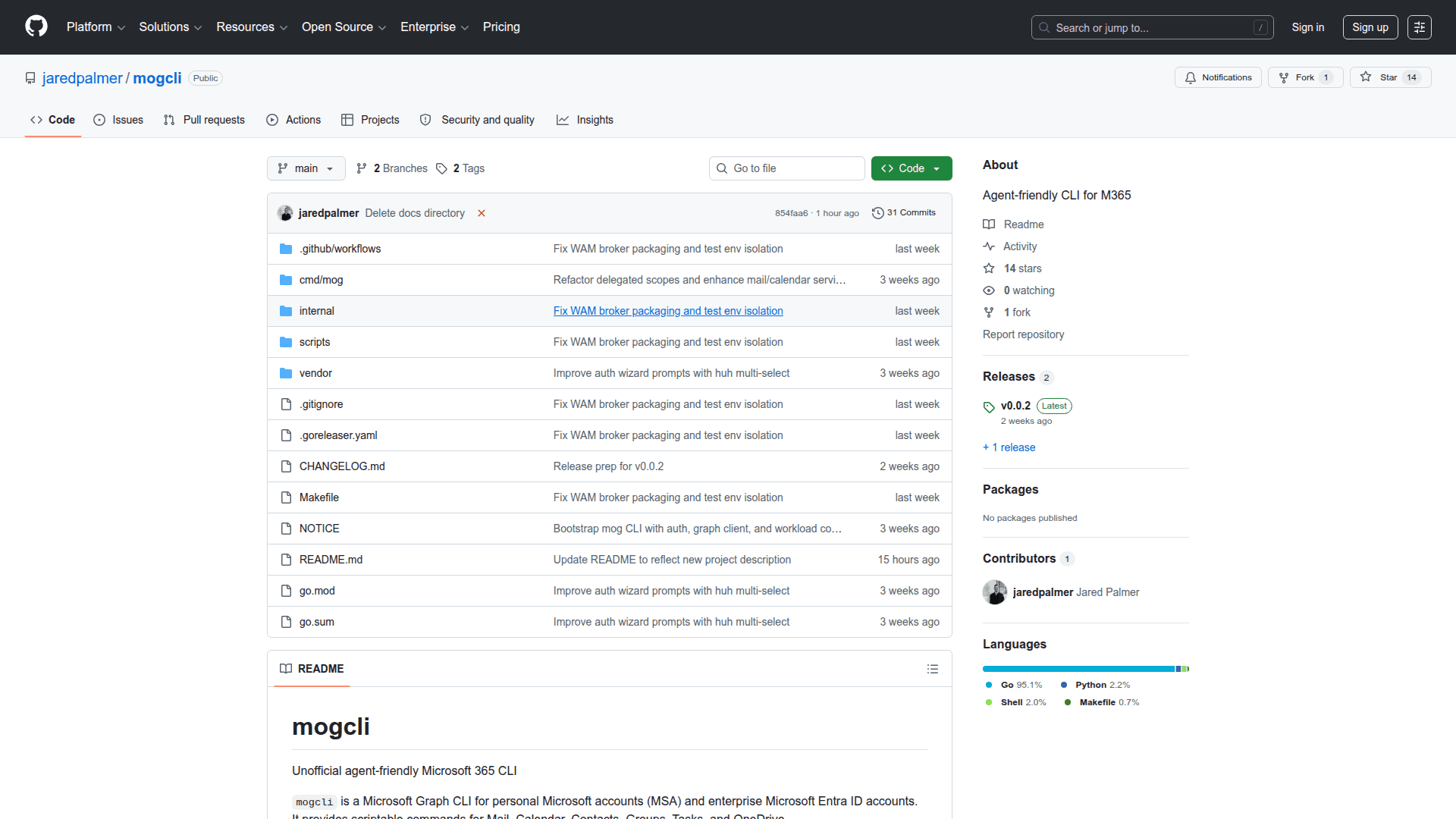Click the Go to file field

pyautogui.click(x=786, y=168)
